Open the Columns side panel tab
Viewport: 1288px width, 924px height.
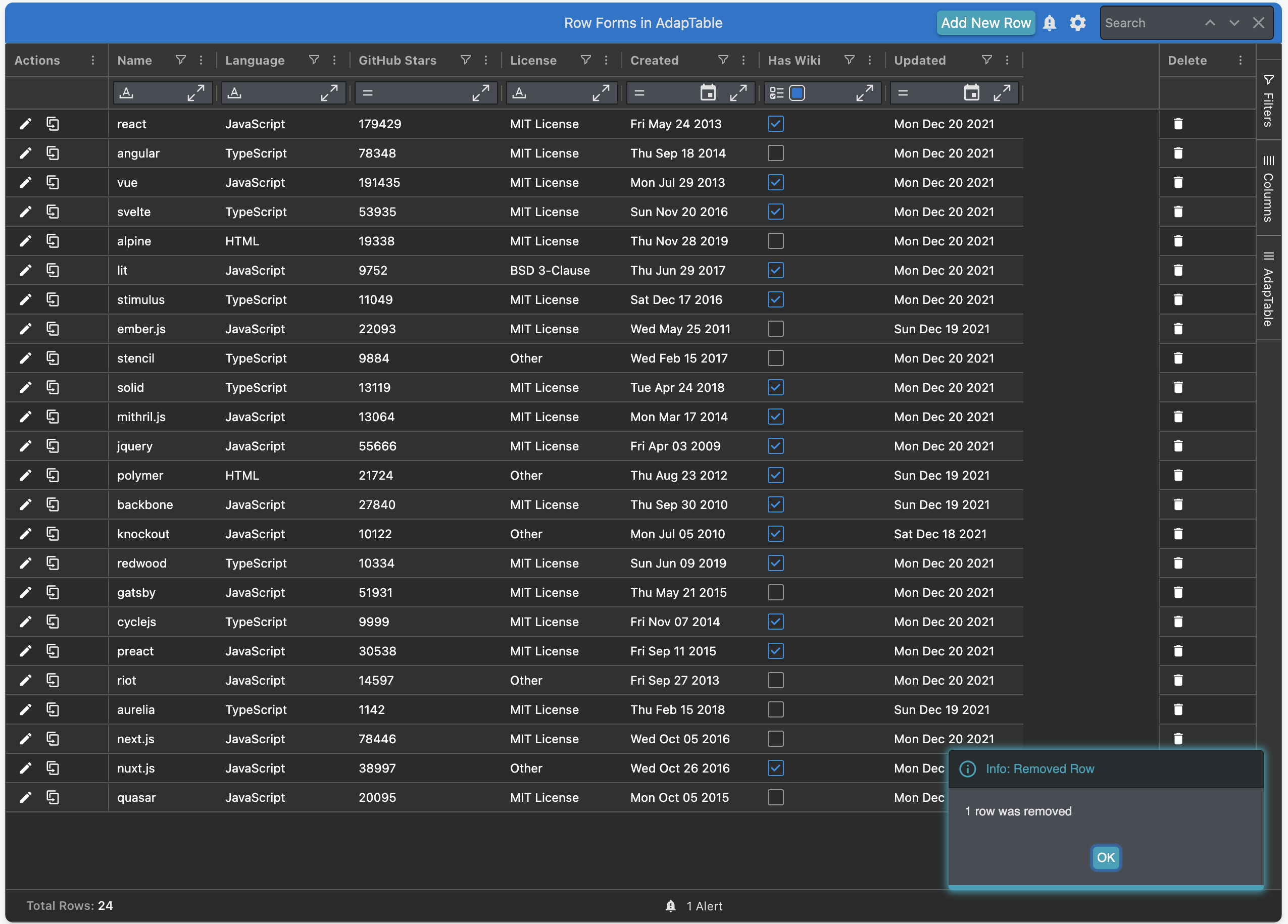pos(1268,188)
